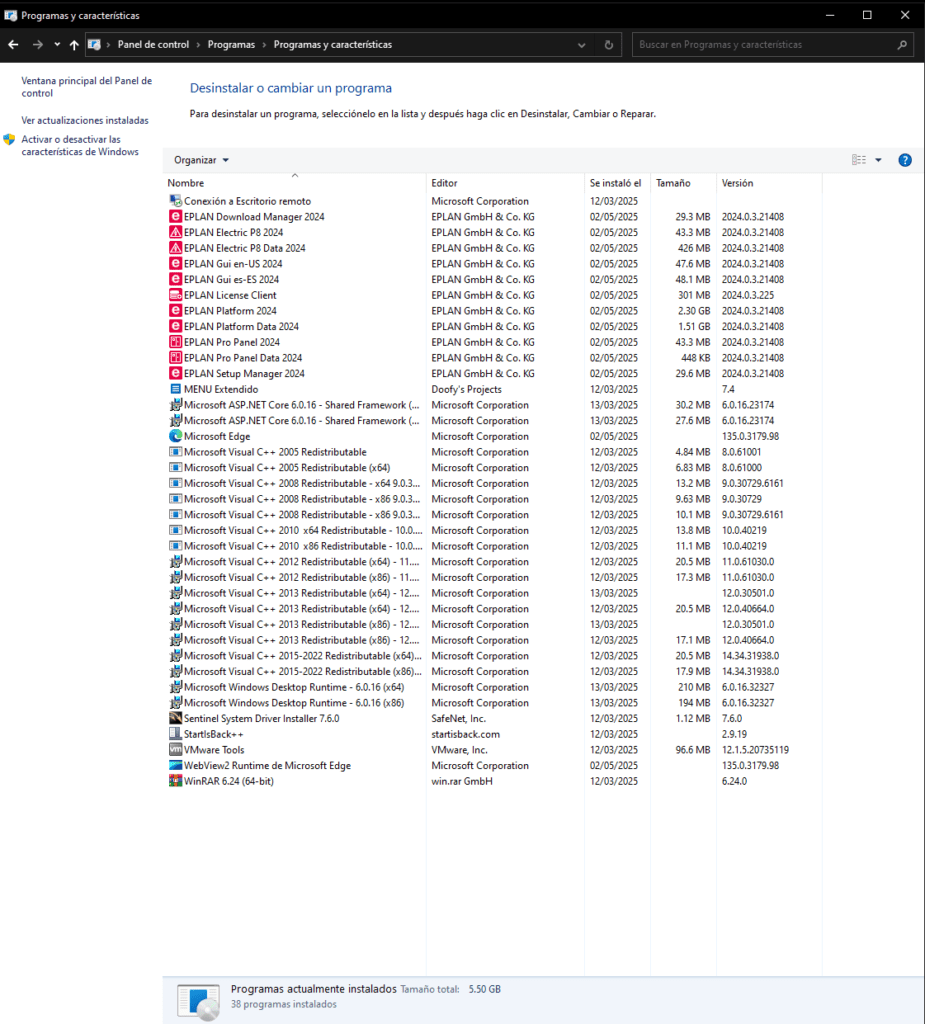The width and height of the screenshot is (925, 1024).
Task: Sort by the Tamaño column header
Action: pyautogui.click(x=673, y=183)
